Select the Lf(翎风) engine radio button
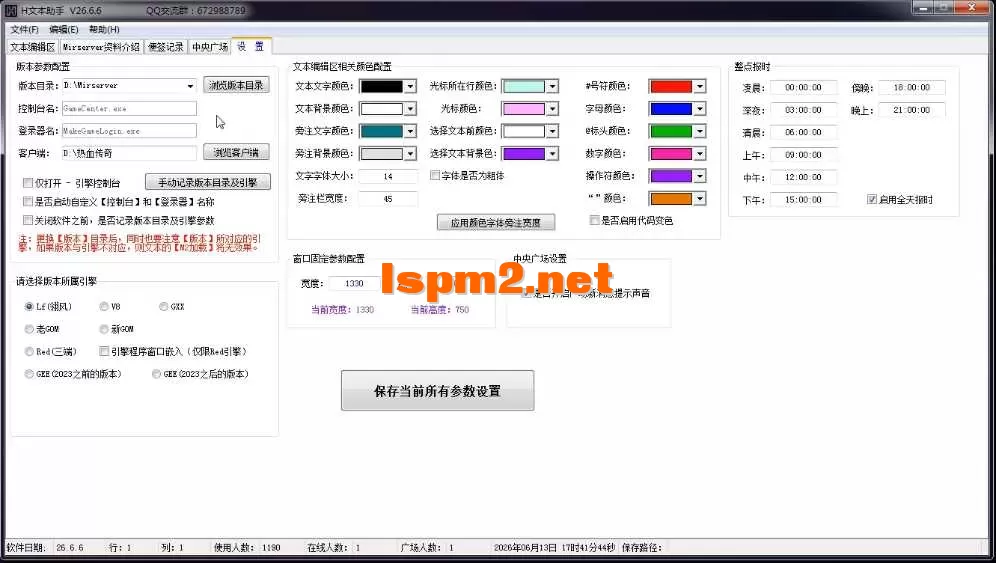The width and height of the screenshot is (996, 563). point(29,306)
